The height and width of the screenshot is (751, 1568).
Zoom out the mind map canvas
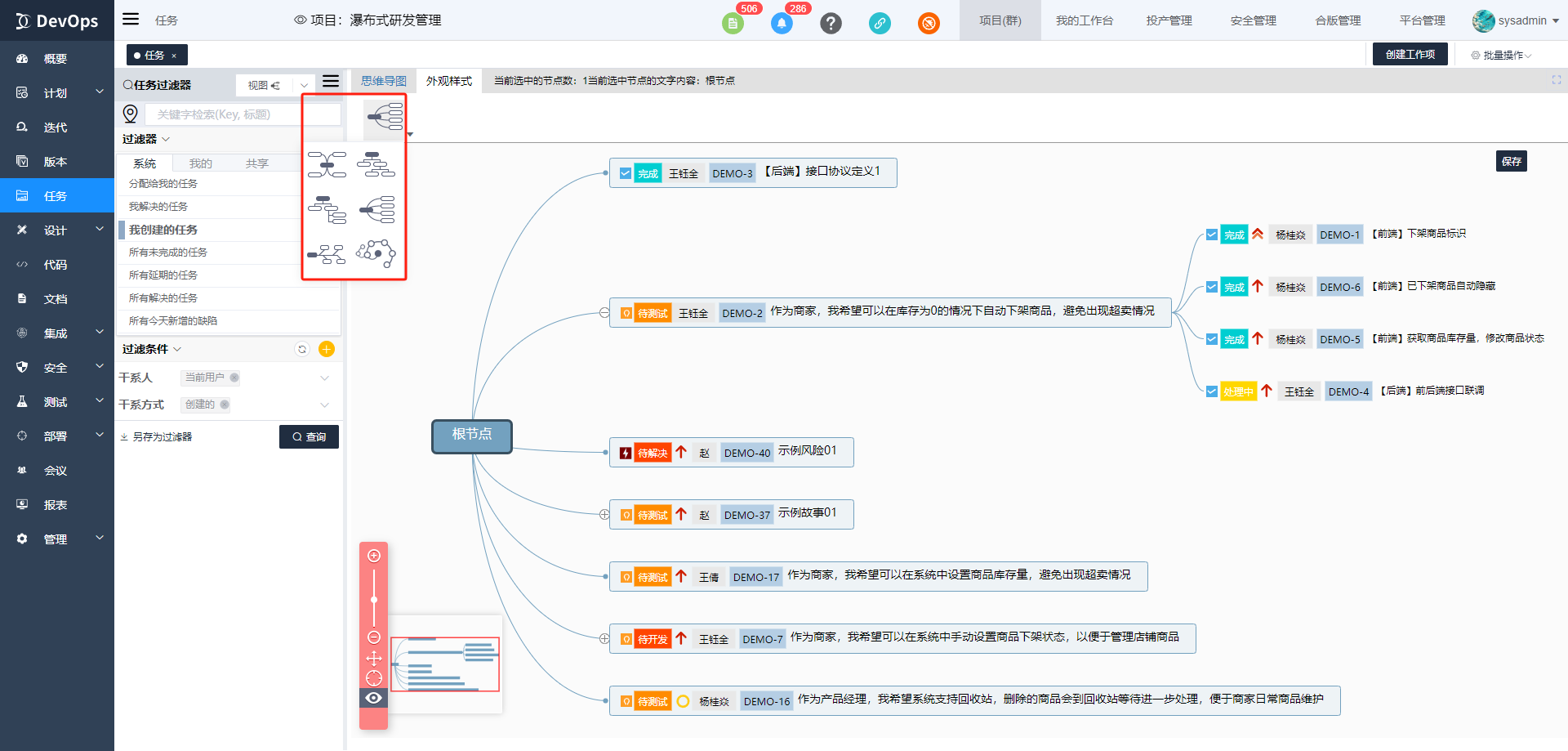tap(374, 637)
